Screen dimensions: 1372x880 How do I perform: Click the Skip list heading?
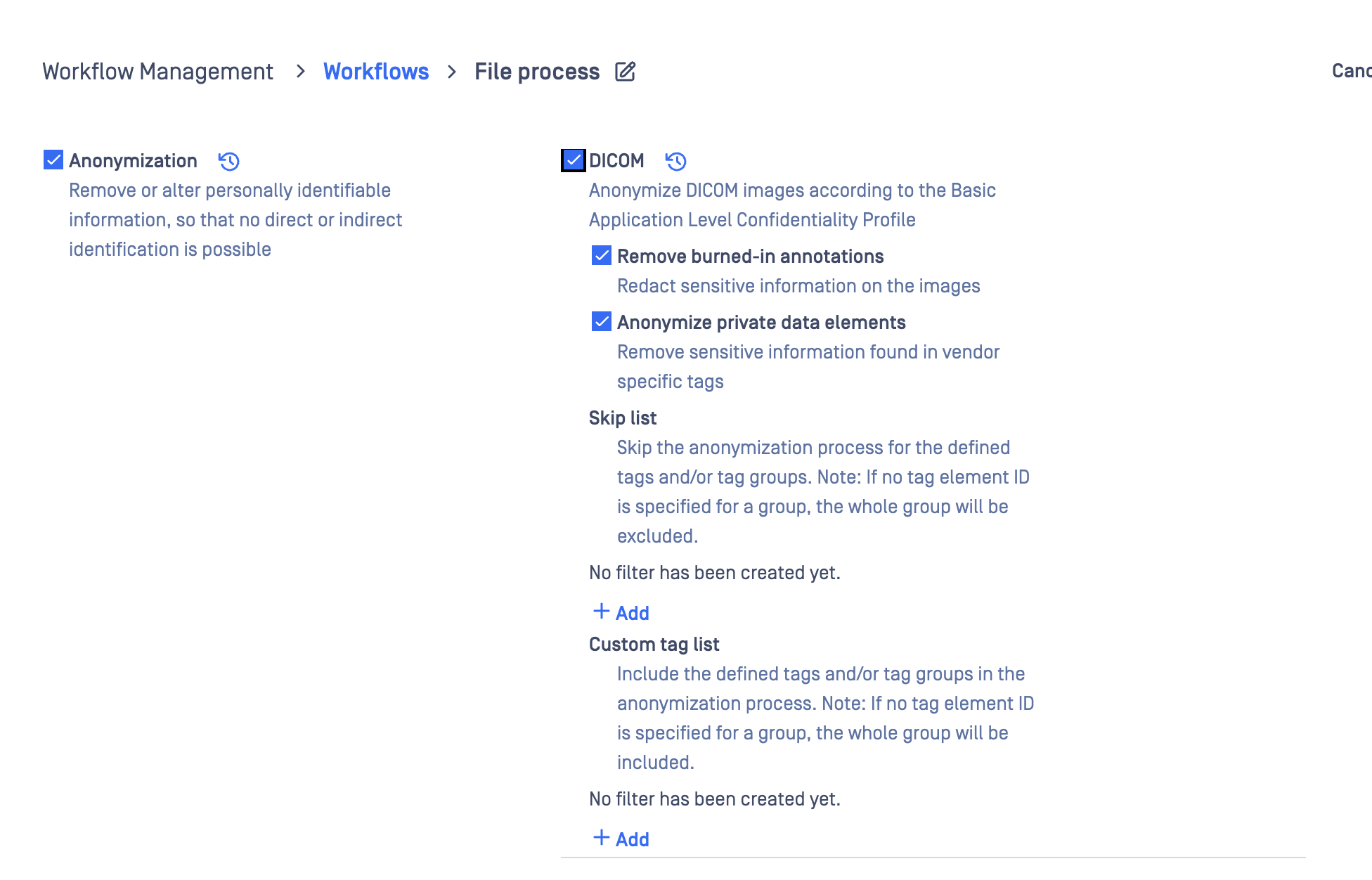622,418
